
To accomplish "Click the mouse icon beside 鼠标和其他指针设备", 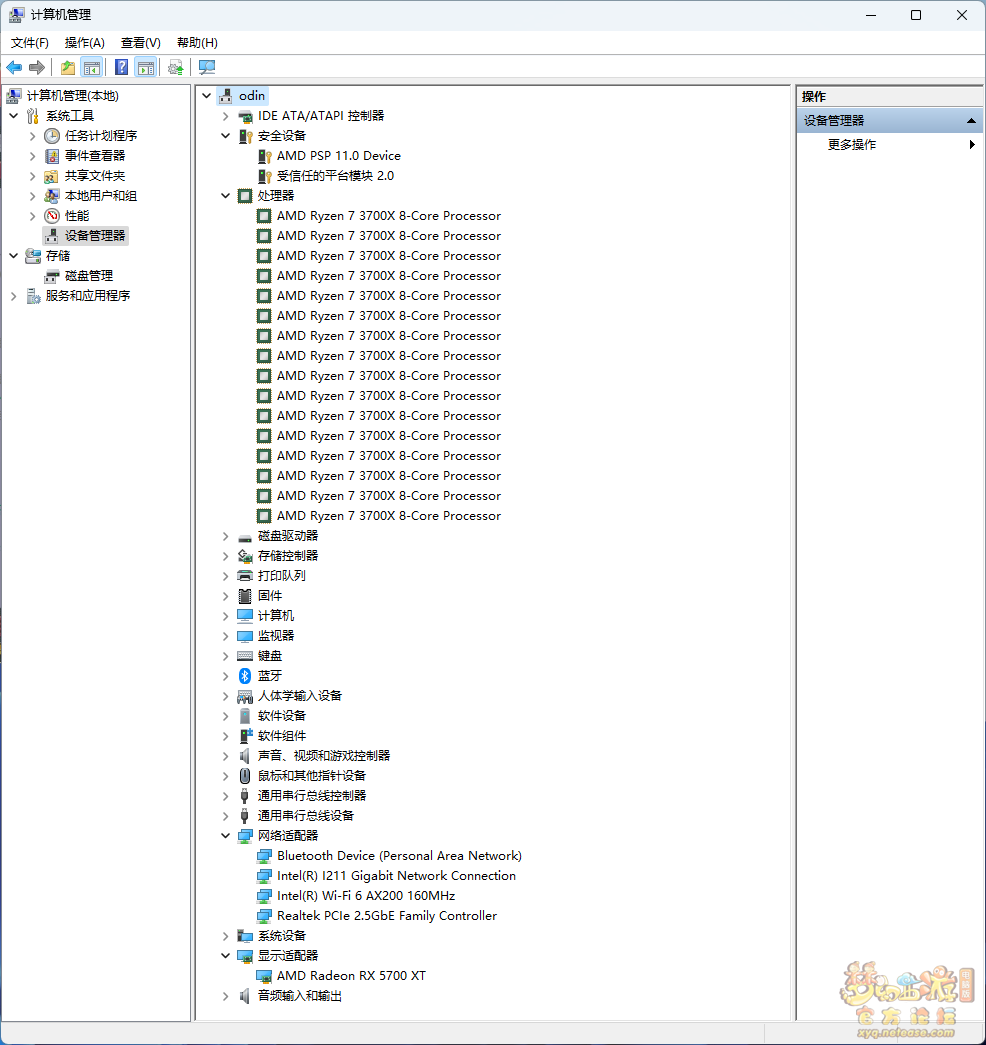I will [x=245, y=776].
